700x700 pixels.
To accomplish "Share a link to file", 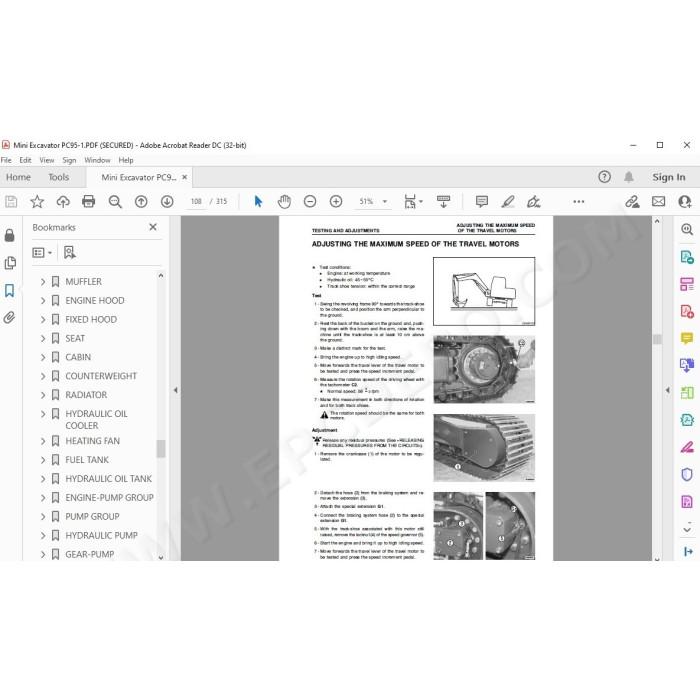I will coord(632,202).
